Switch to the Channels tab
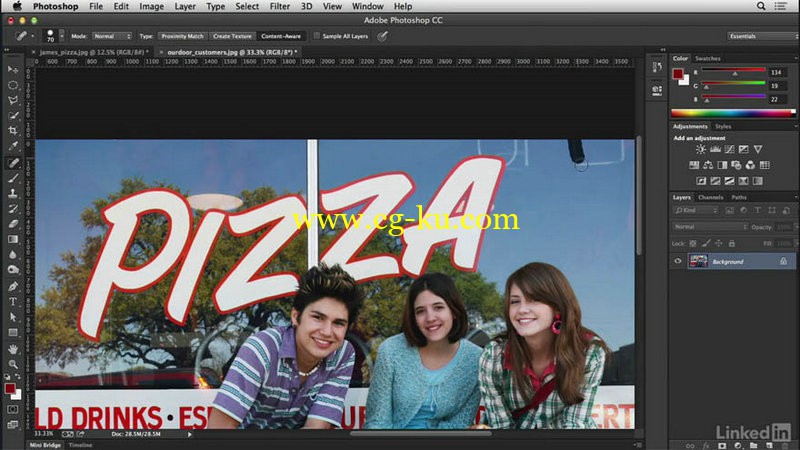 coord(710,197)
